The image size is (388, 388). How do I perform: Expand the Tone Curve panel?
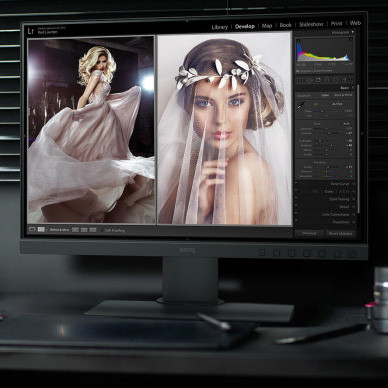[353, 184]
